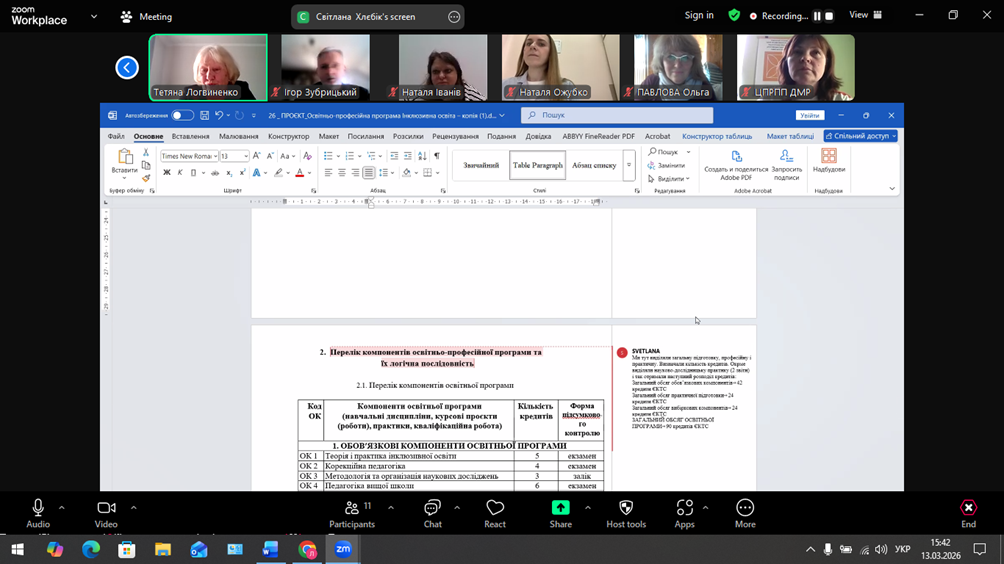Image resolution: width=1004 pixels, height=564 pixels.
Task: Click the green Share screen button
Action: pyautogui.click(x=560, y=513)
